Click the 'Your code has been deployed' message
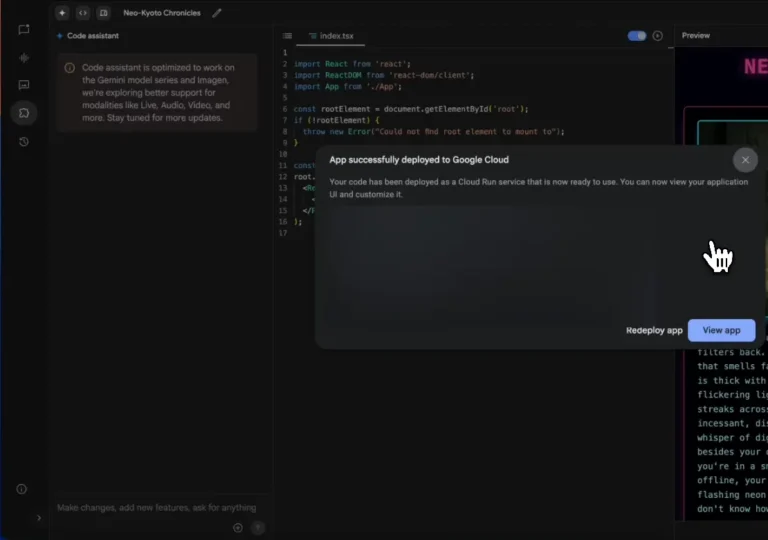 point(539,188)
